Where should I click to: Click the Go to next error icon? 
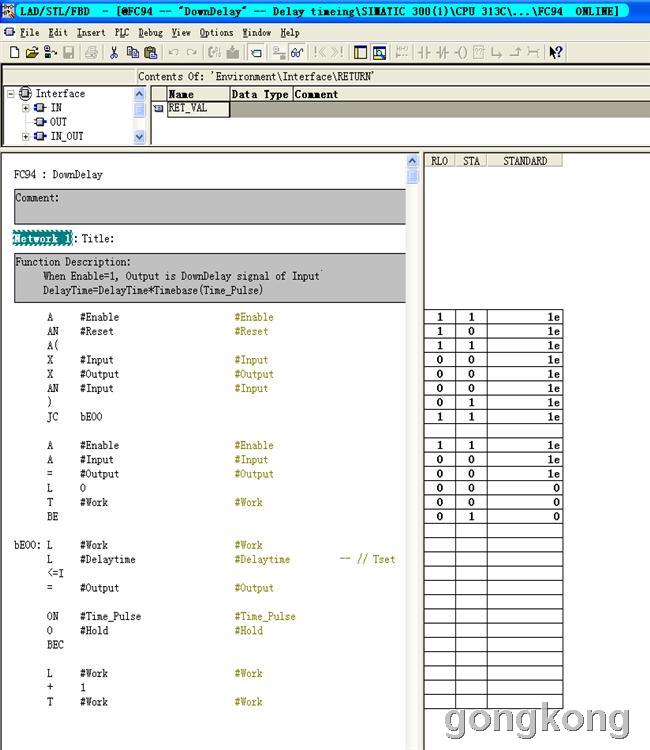(337, 52)
